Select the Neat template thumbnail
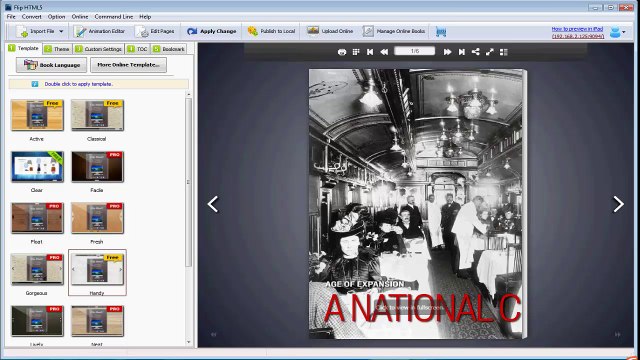Image resolution: width=640 pixels, height=360 pixels. coord(97,321)
